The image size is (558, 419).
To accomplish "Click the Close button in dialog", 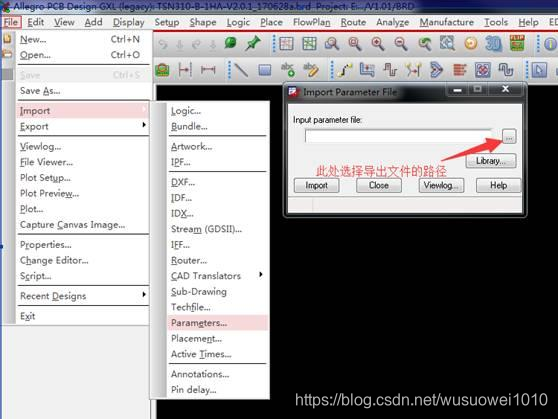I will pyautogui.click(x=379, y=185).
